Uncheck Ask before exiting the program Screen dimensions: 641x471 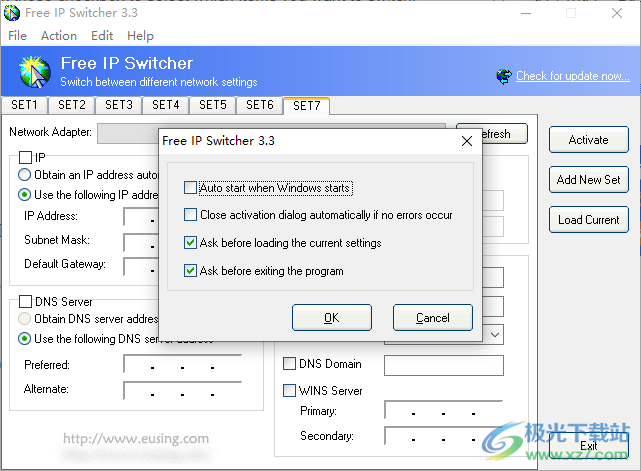click(x=191, y=271)
